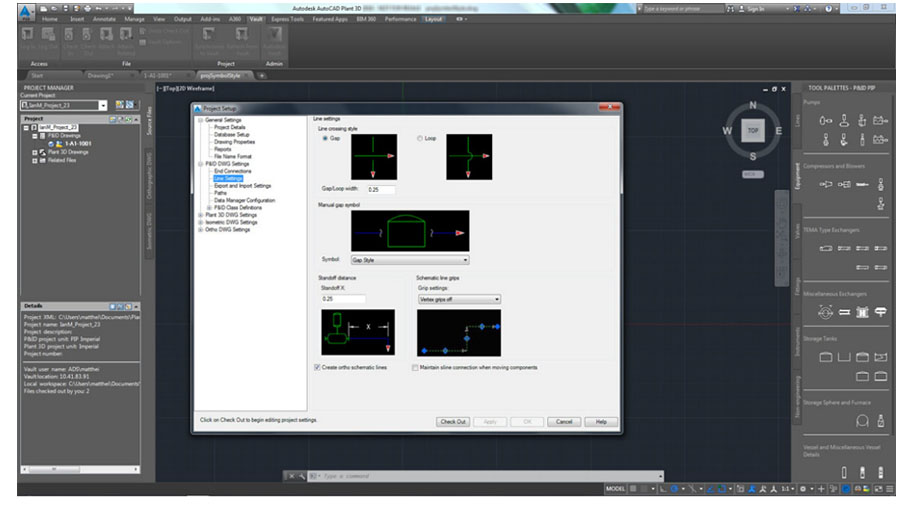Expand Plant 3D DWG Settings node

click(x=201, y=215)
